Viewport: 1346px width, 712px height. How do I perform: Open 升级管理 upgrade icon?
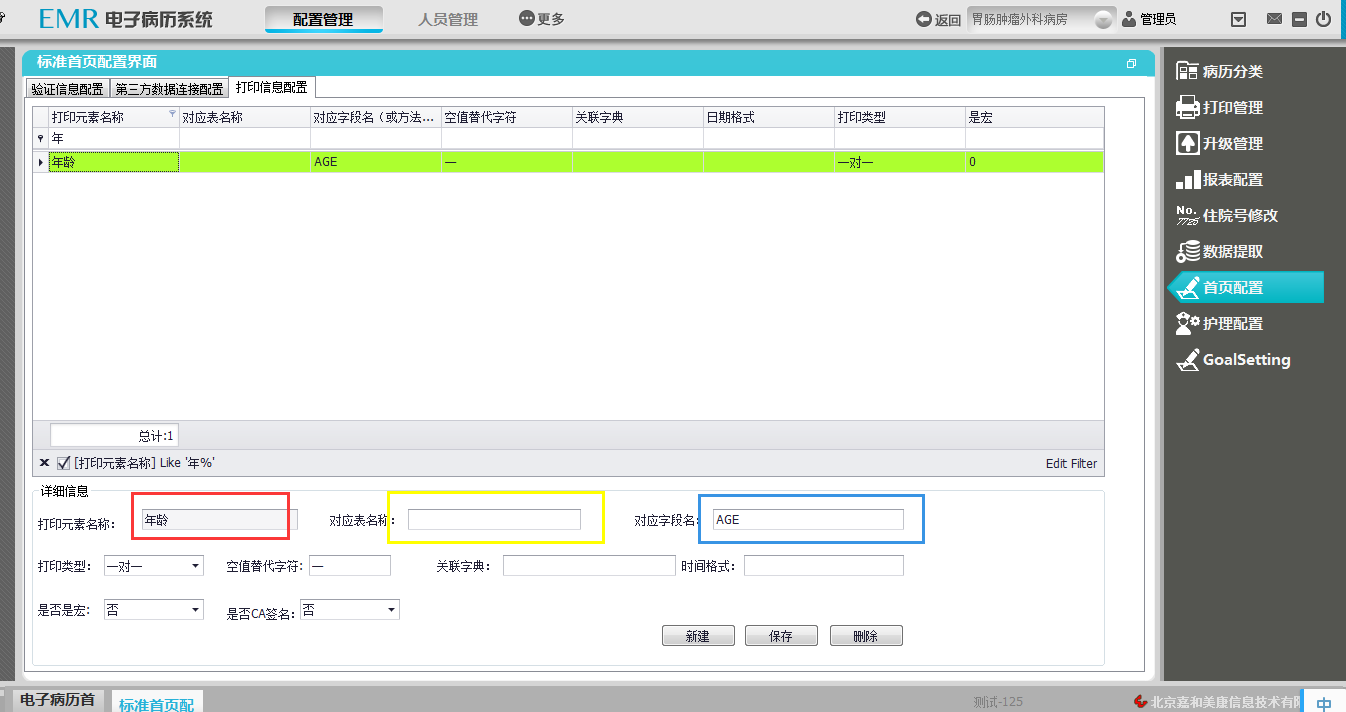tap(1187, 143)
